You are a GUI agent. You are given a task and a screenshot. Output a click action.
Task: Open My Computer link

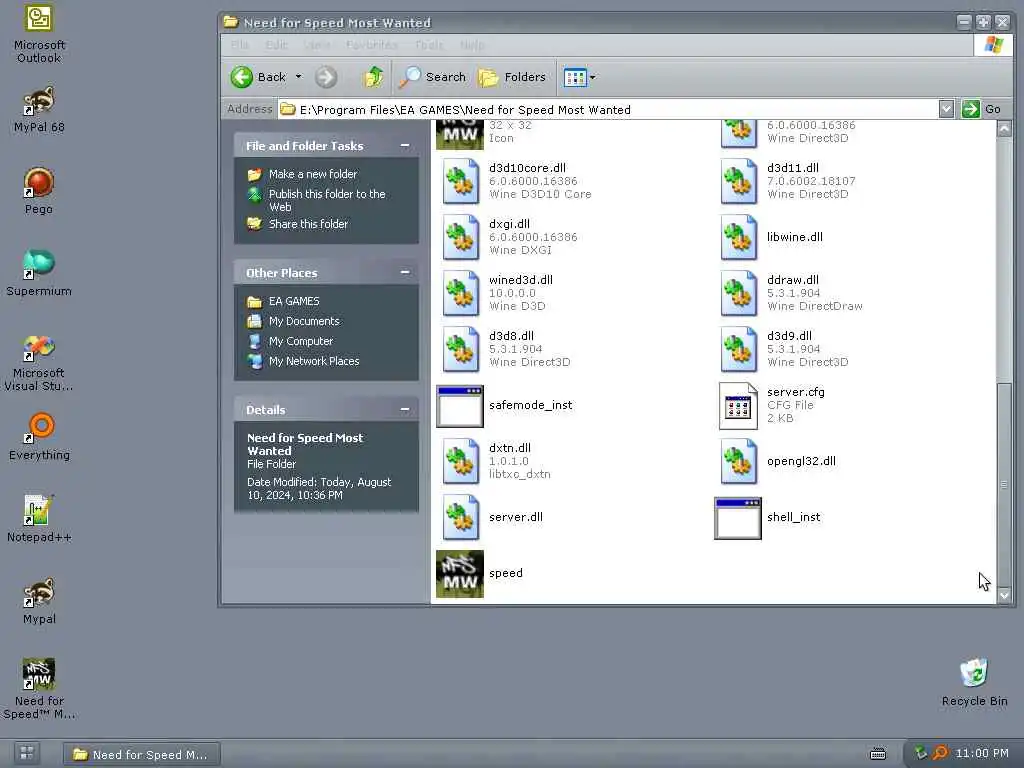click(300, 341)
